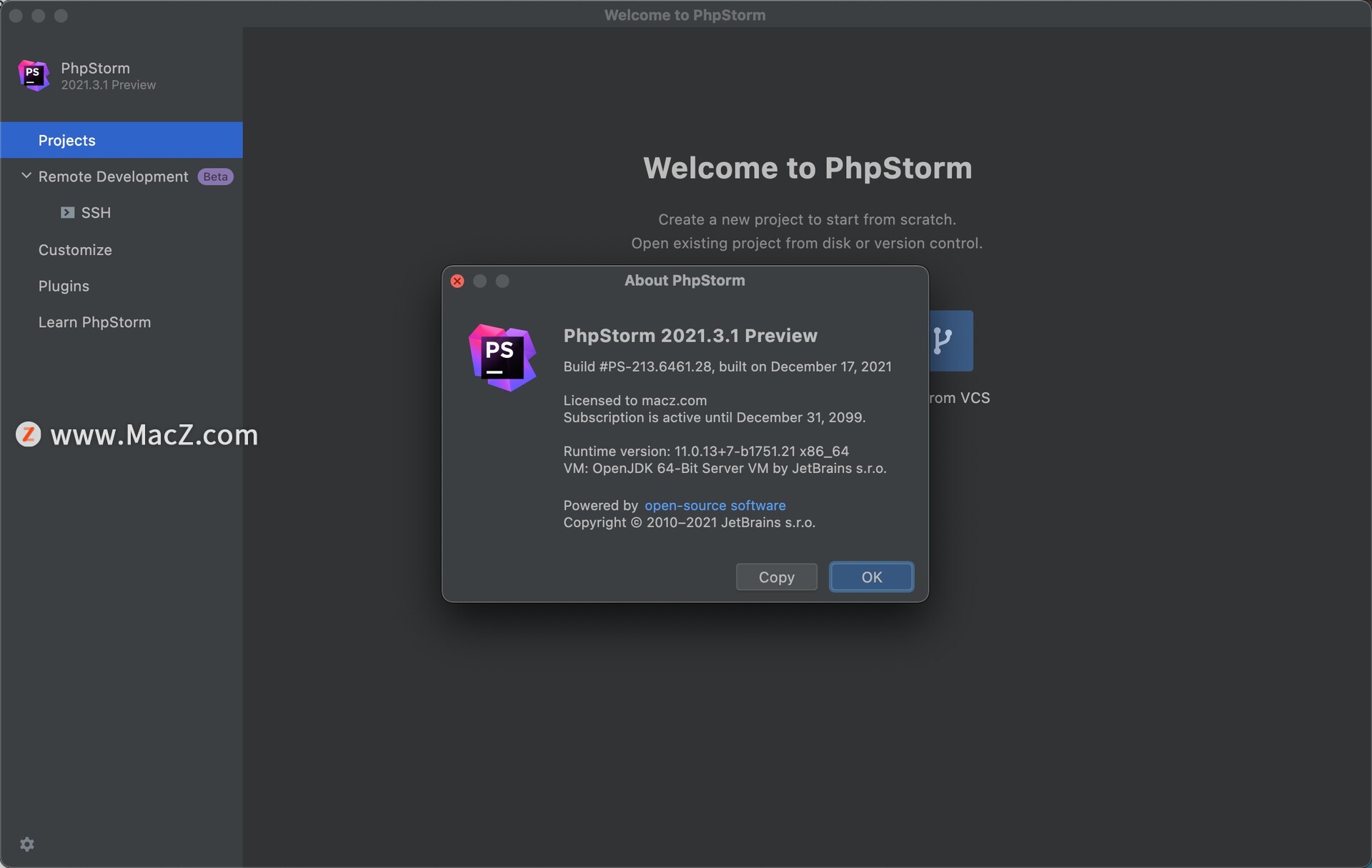Click the 'Welcome to PhpStorm' heading
This screenshot has height=868, width=1372.
[x=807, y=168]
